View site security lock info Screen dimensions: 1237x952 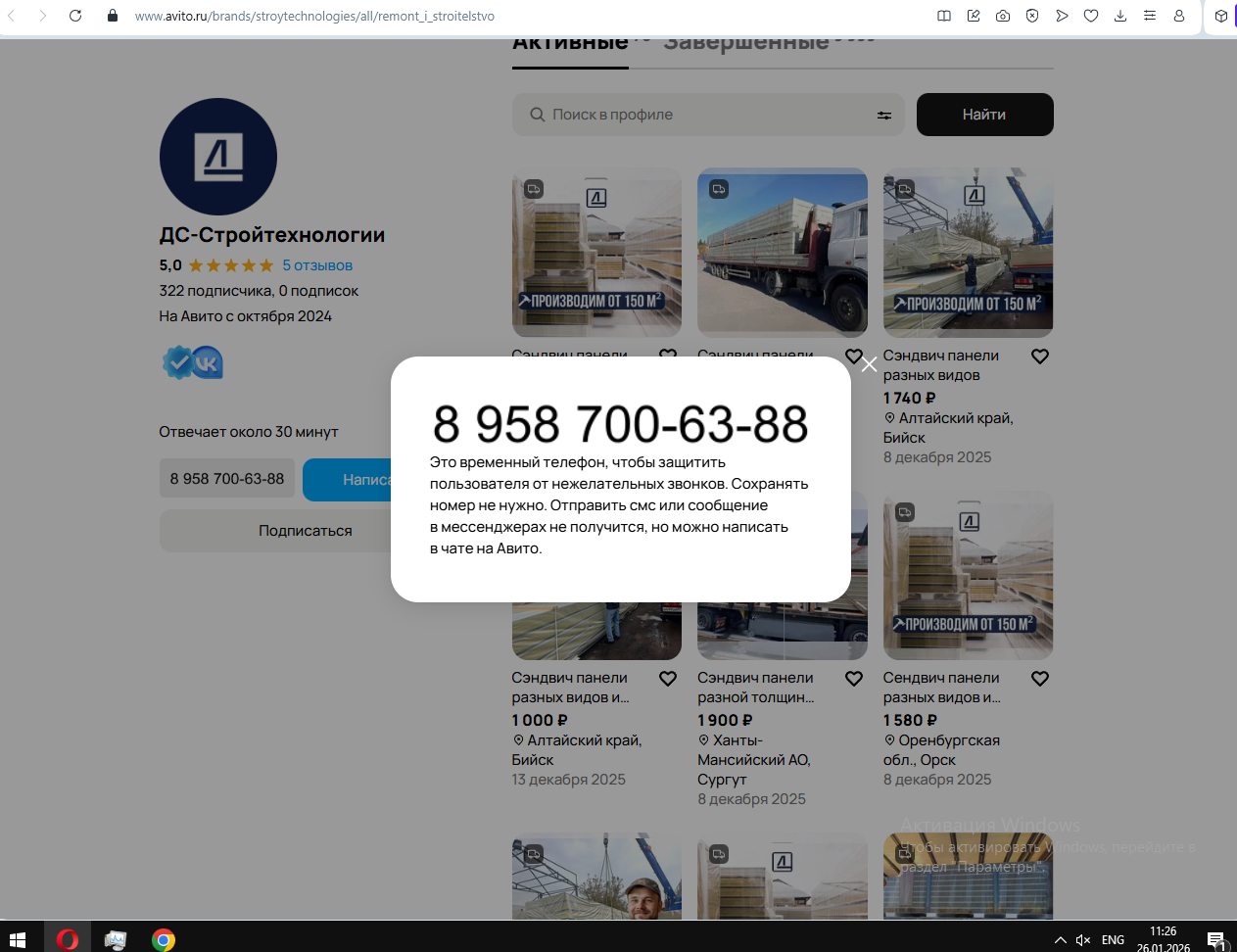click(113, 16)
